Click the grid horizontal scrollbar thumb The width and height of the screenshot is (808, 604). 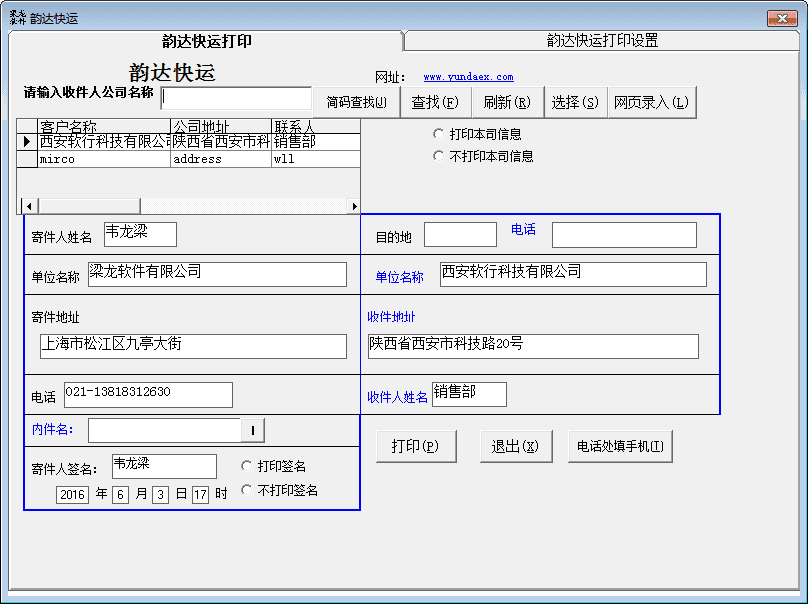tap(89, 206)
